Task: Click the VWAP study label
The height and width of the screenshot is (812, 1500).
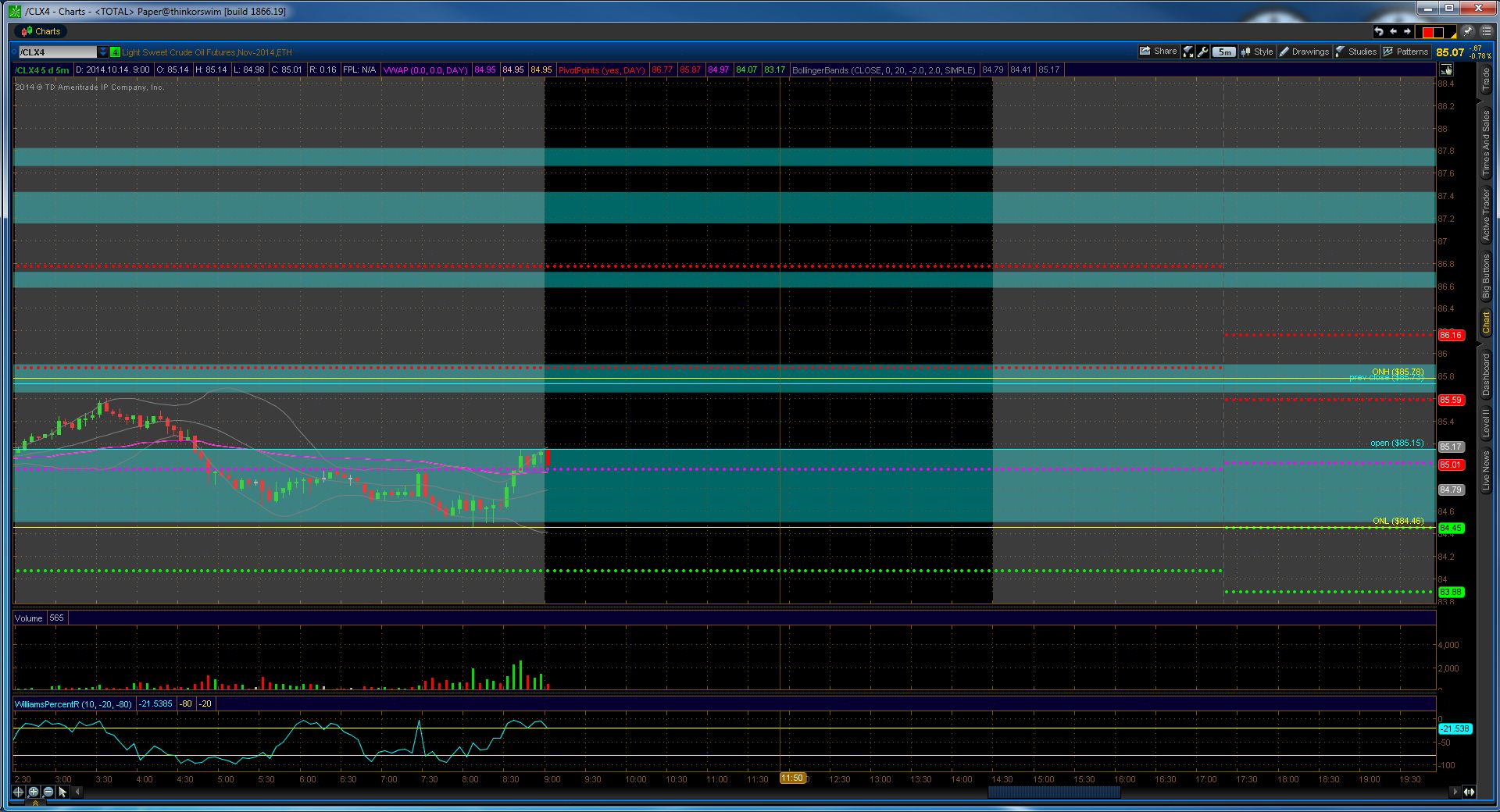Action: click(x=426, y=70)
